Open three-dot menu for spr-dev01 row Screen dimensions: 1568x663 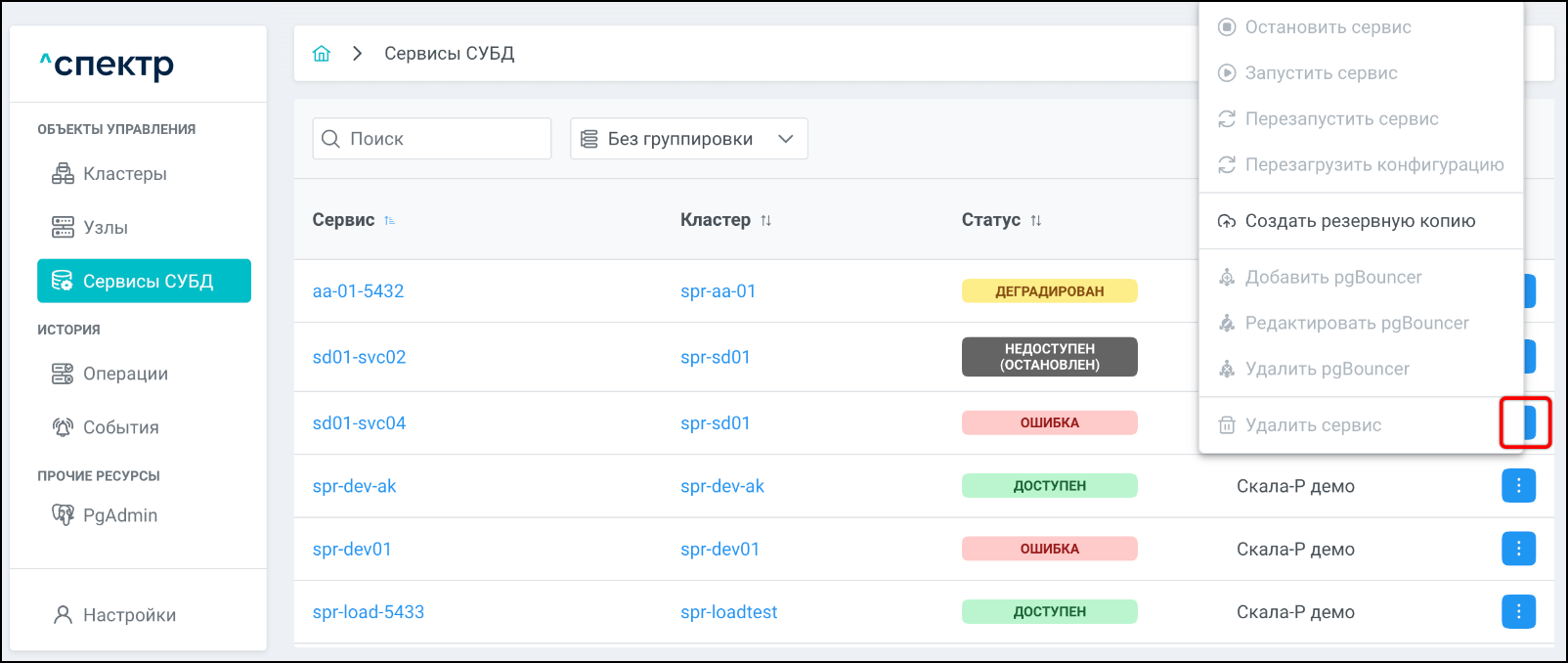(x=1518, y=549)
